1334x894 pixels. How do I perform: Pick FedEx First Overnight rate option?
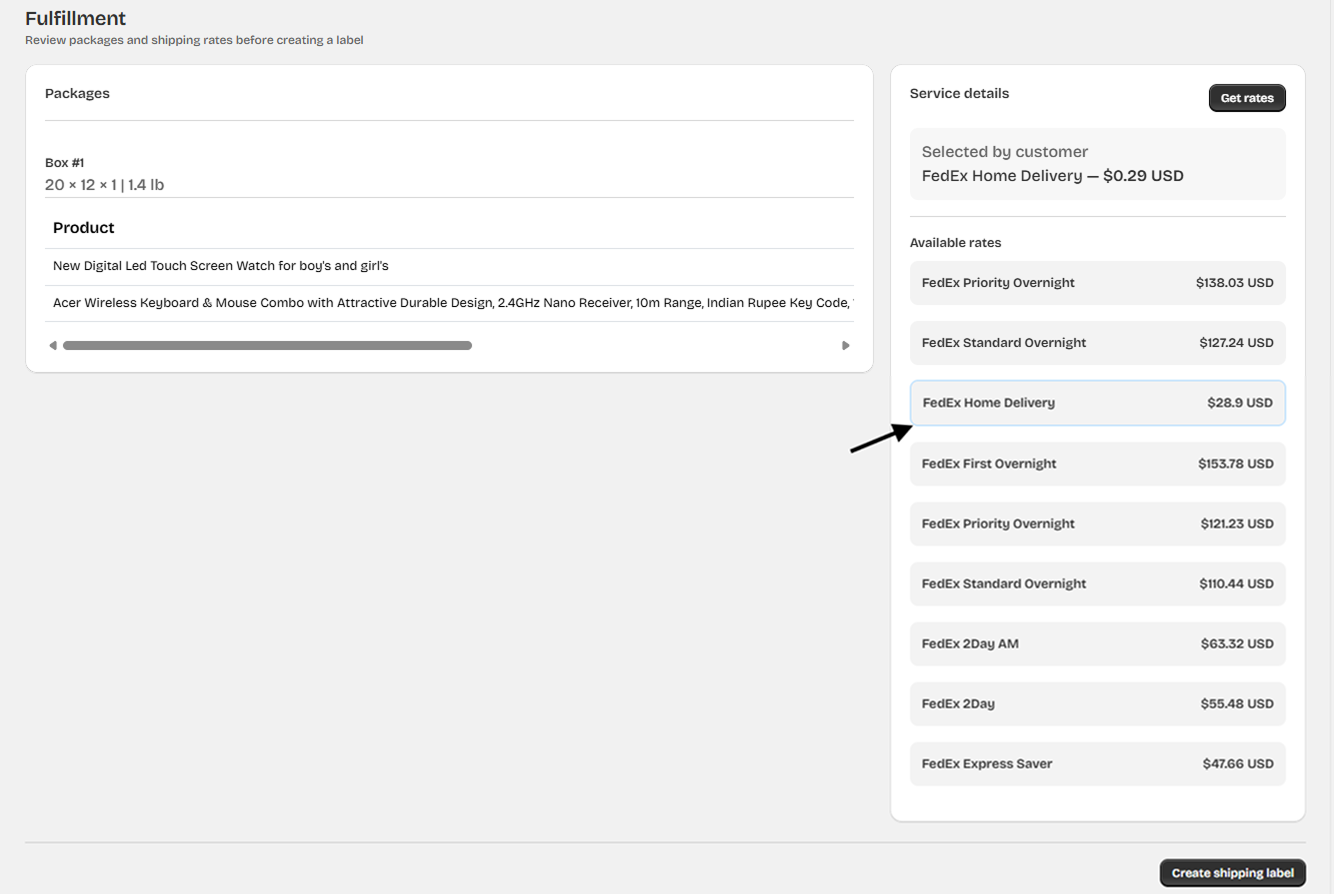coord(1097,464)
